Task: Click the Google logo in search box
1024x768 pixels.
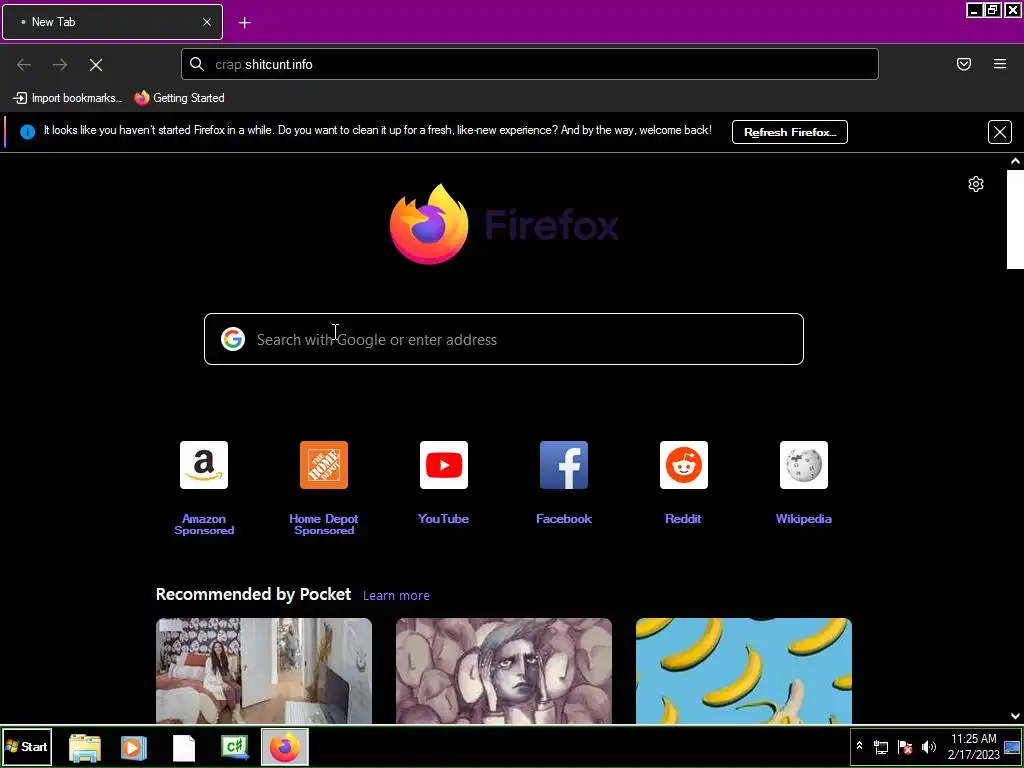Action: (x=232, y=339)
